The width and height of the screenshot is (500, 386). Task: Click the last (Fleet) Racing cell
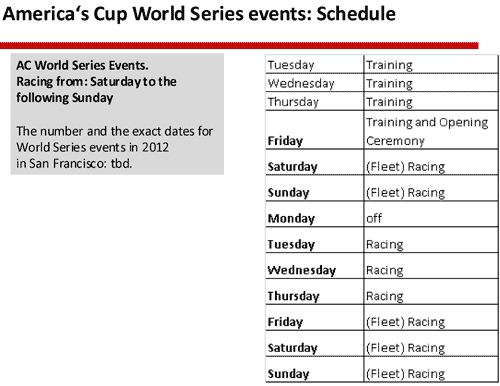coord(431,370)
